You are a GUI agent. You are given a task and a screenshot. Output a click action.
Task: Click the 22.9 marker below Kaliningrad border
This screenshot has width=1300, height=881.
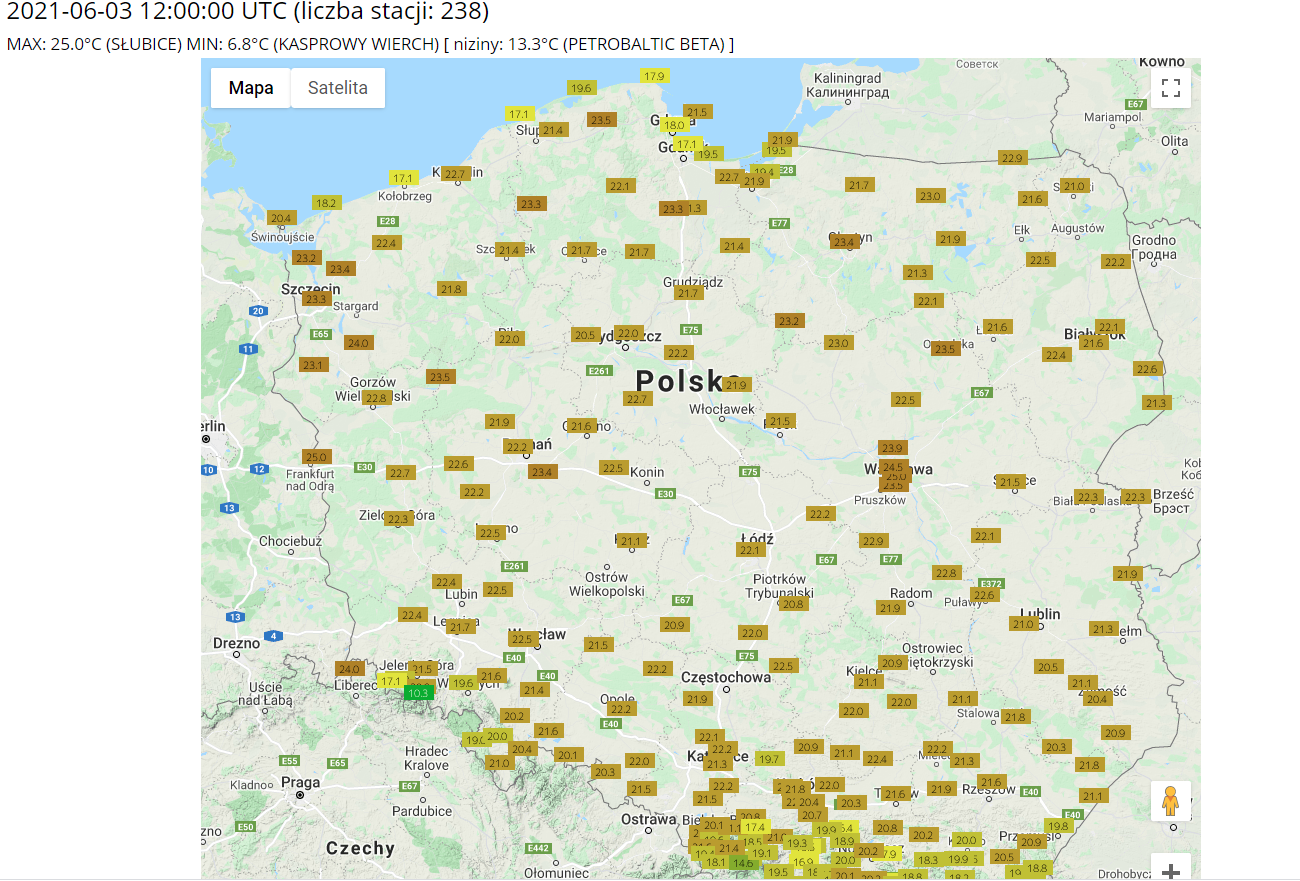point(1012,158)
